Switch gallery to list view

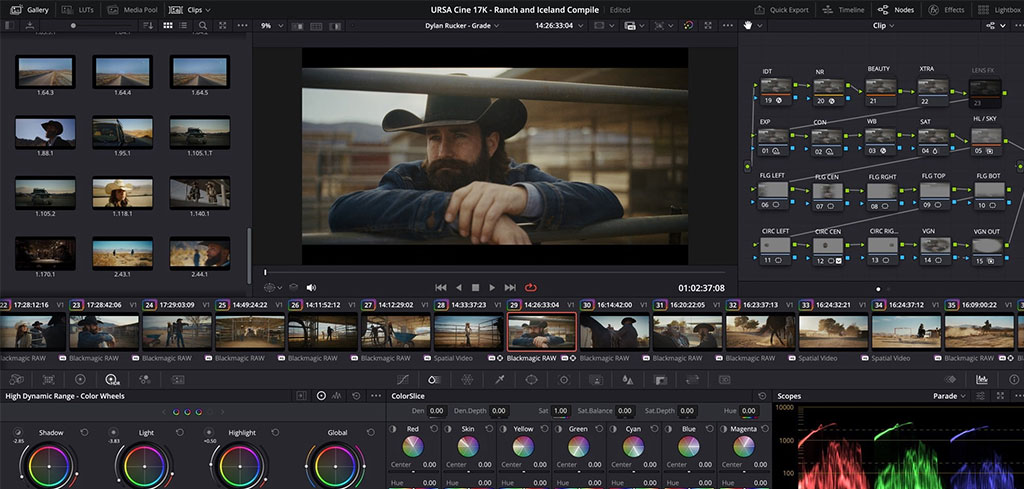184,25
